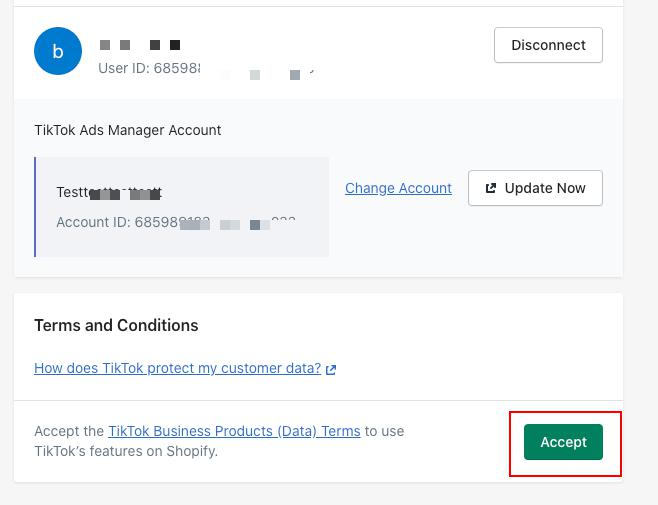Image resolution: width=658 pixels, height=505 pixels.
Task: Click the blue 'b' profile avatar
Action: (58, 51)
